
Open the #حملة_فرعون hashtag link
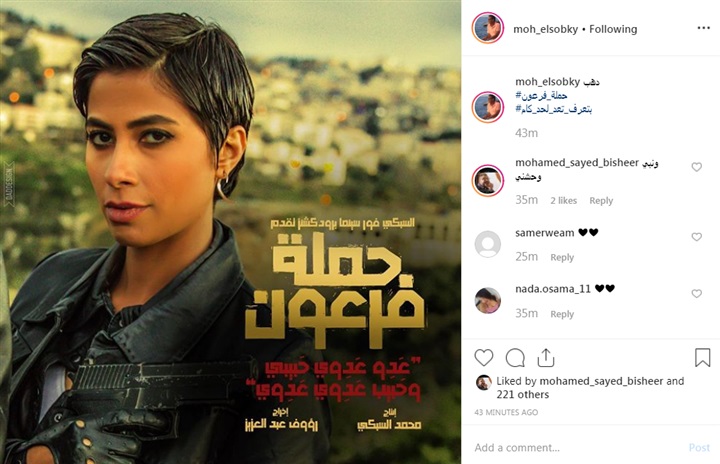pos(541,96)
